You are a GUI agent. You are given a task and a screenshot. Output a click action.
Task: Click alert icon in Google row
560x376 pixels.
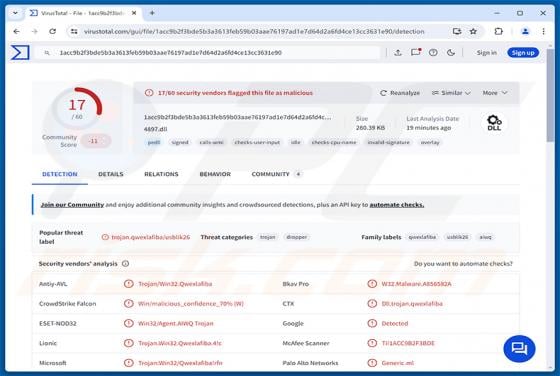click(x=372, y=324)
